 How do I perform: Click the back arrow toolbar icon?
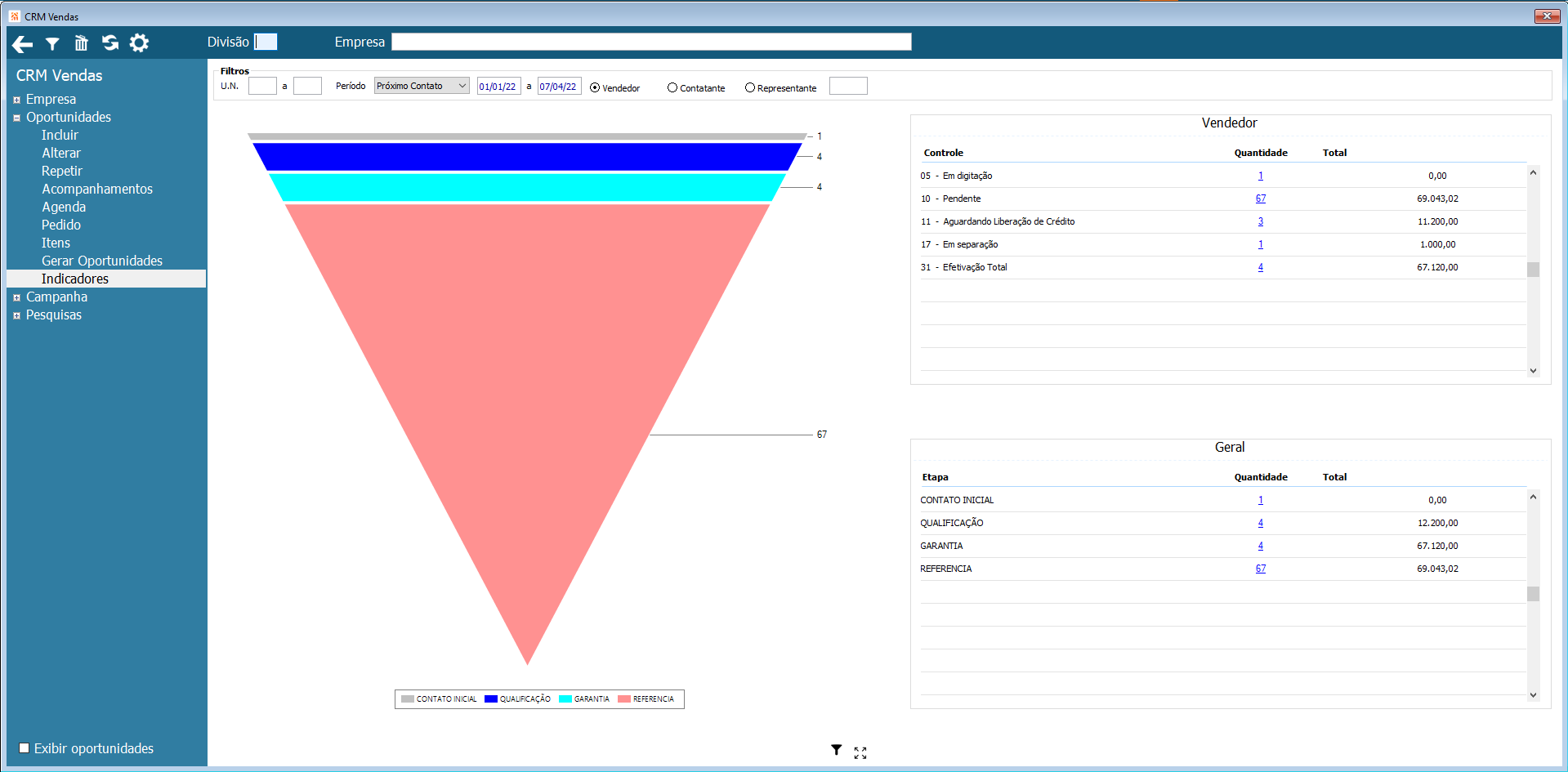pyautogui.click(x=23, y=43)
